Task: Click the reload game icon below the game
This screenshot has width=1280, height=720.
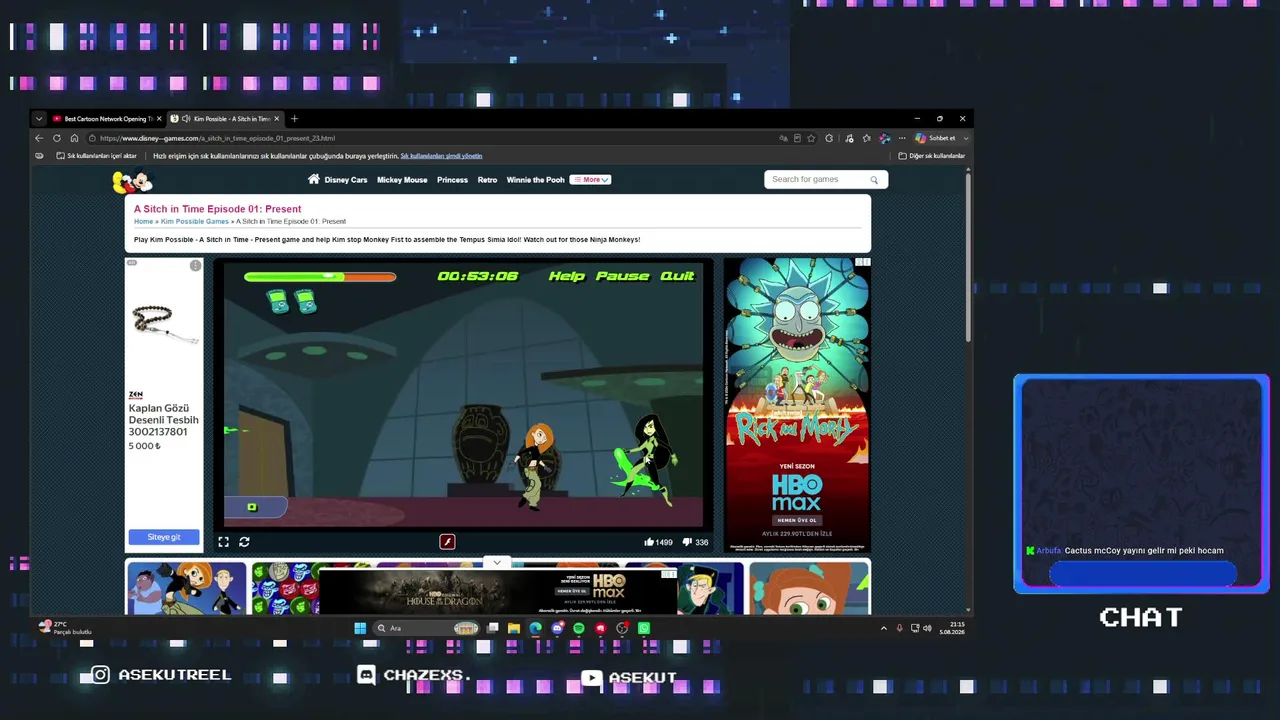Action: point(244,542)
